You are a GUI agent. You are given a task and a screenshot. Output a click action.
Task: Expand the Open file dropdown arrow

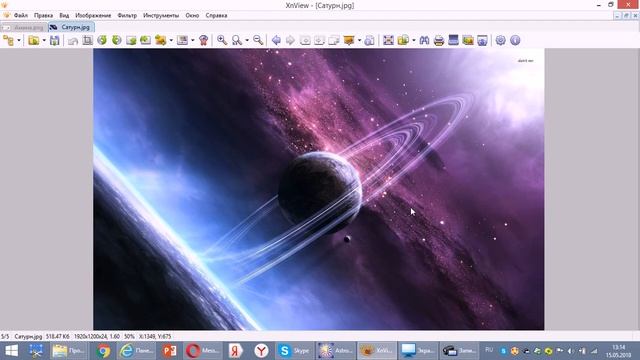[x=44, y=40]
